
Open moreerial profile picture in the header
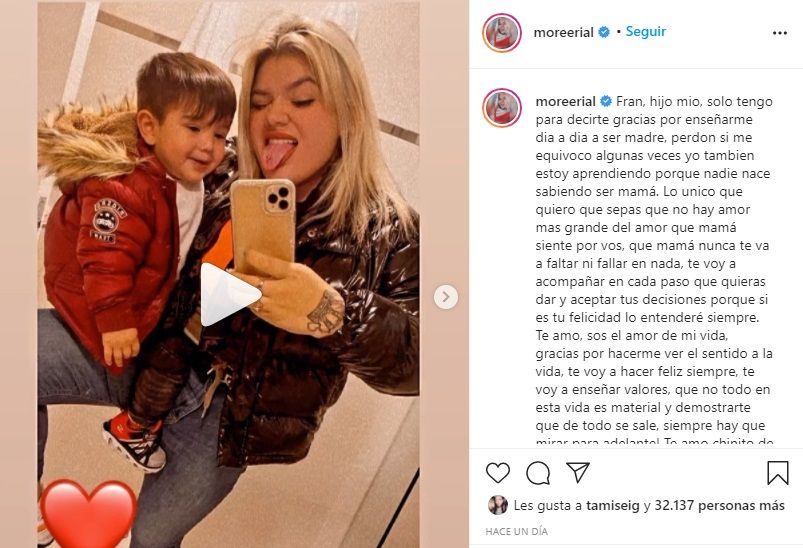[502, 33]
